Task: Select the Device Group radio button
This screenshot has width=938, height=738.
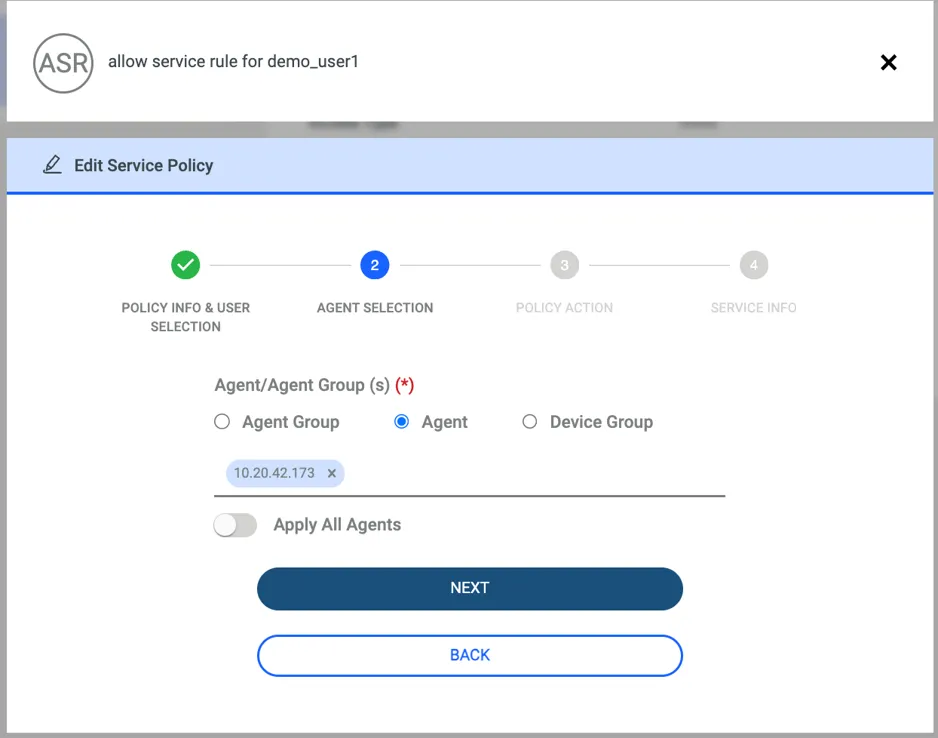Action: [x=529, y=422]
